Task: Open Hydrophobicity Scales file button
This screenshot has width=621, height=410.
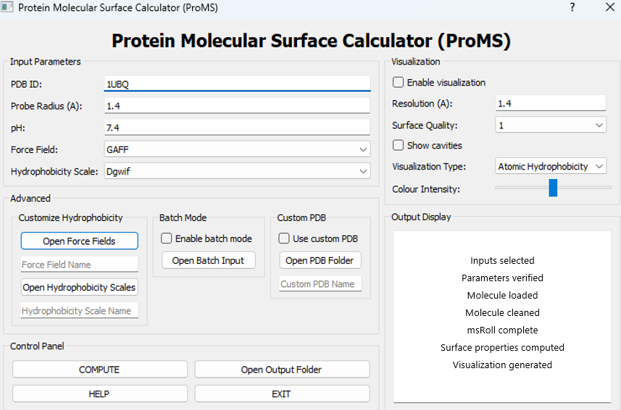Action: pos(79,287)
